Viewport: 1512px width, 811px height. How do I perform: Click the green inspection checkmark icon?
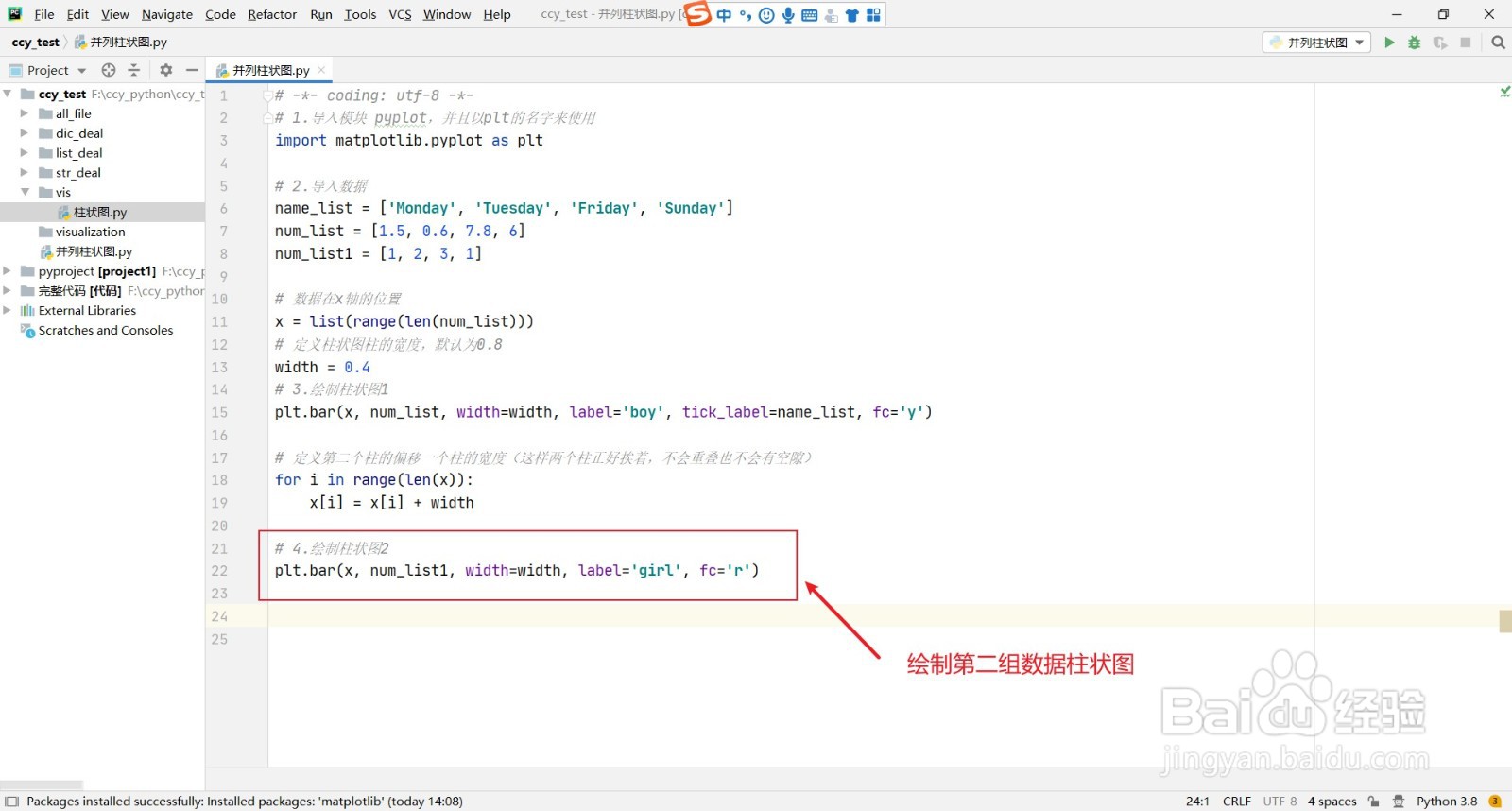[x=1504, y=92]
